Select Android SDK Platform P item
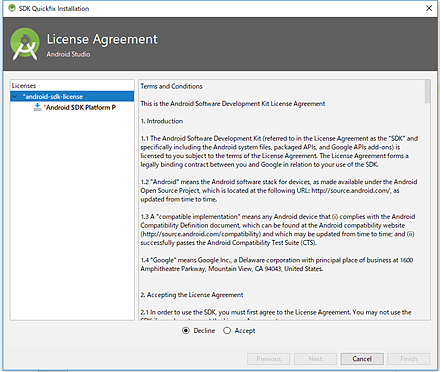 [80, 107]
